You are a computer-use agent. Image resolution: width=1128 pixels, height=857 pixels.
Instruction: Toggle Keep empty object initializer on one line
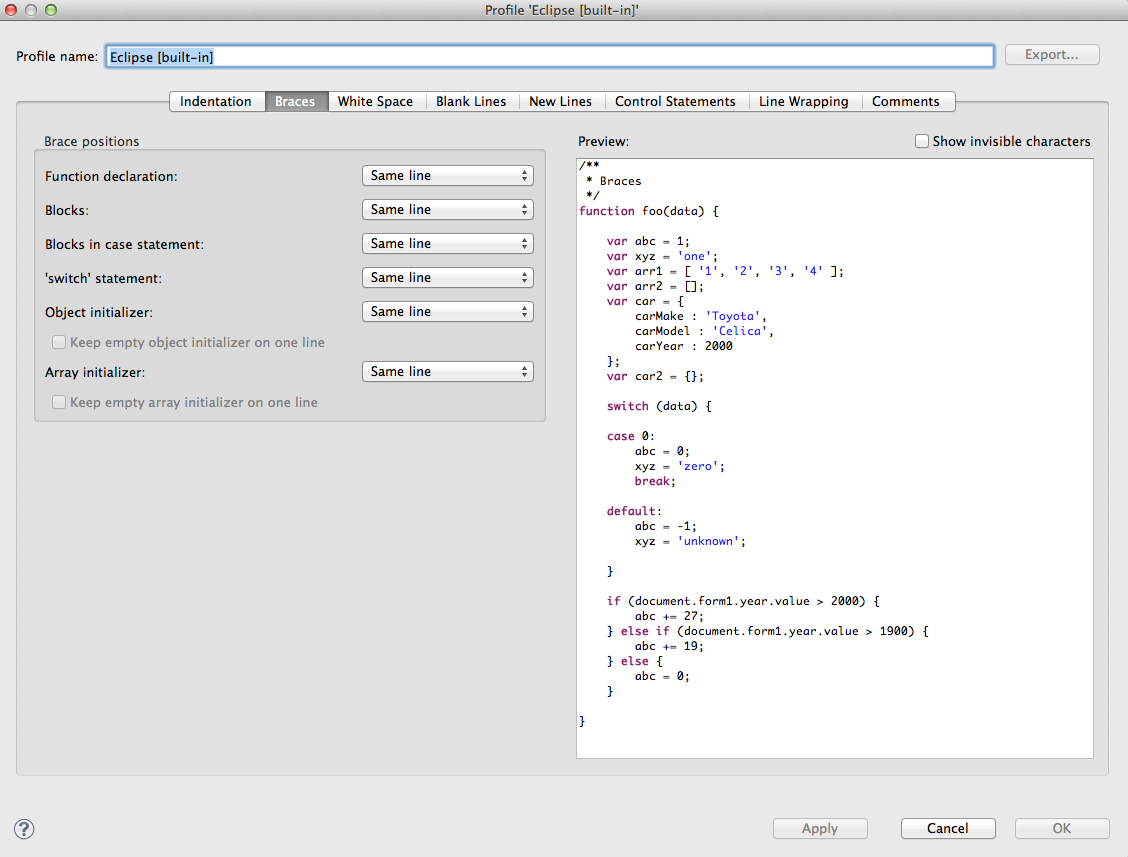point(59,343)
